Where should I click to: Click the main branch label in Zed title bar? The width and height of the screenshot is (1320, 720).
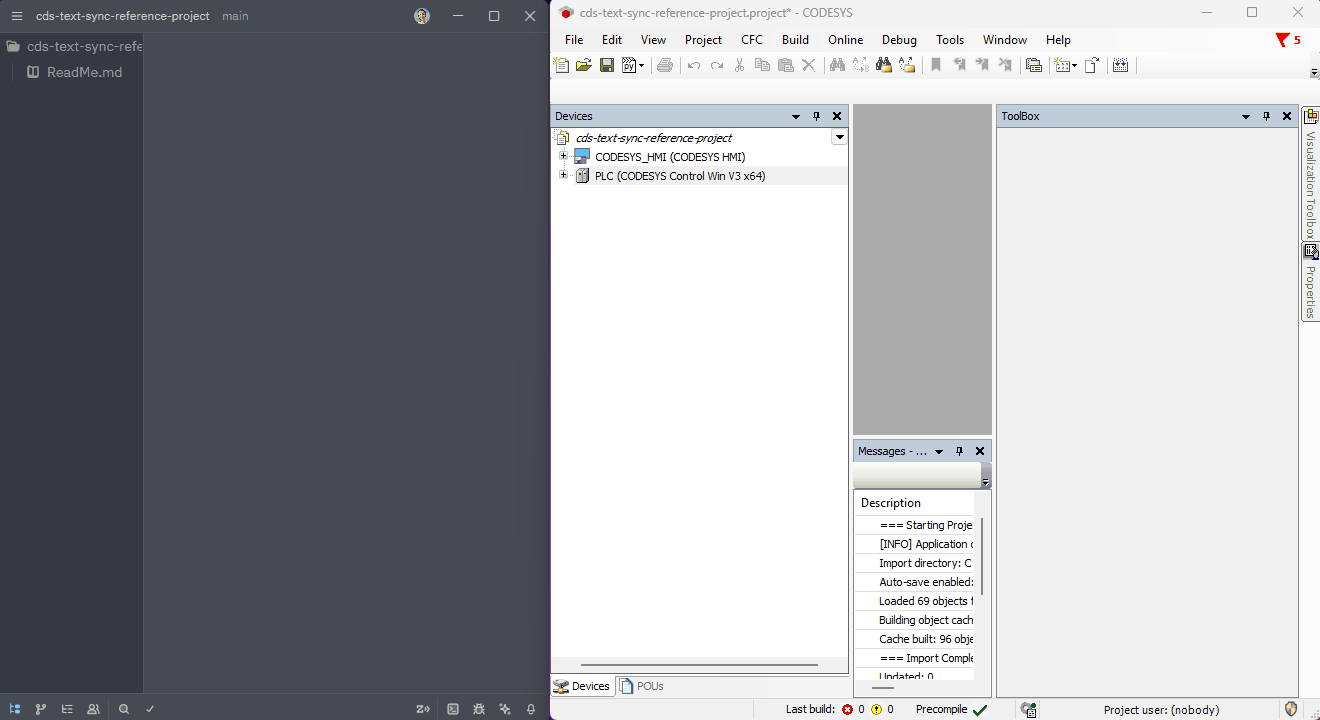pyautogui.click(x=235, y=16)
